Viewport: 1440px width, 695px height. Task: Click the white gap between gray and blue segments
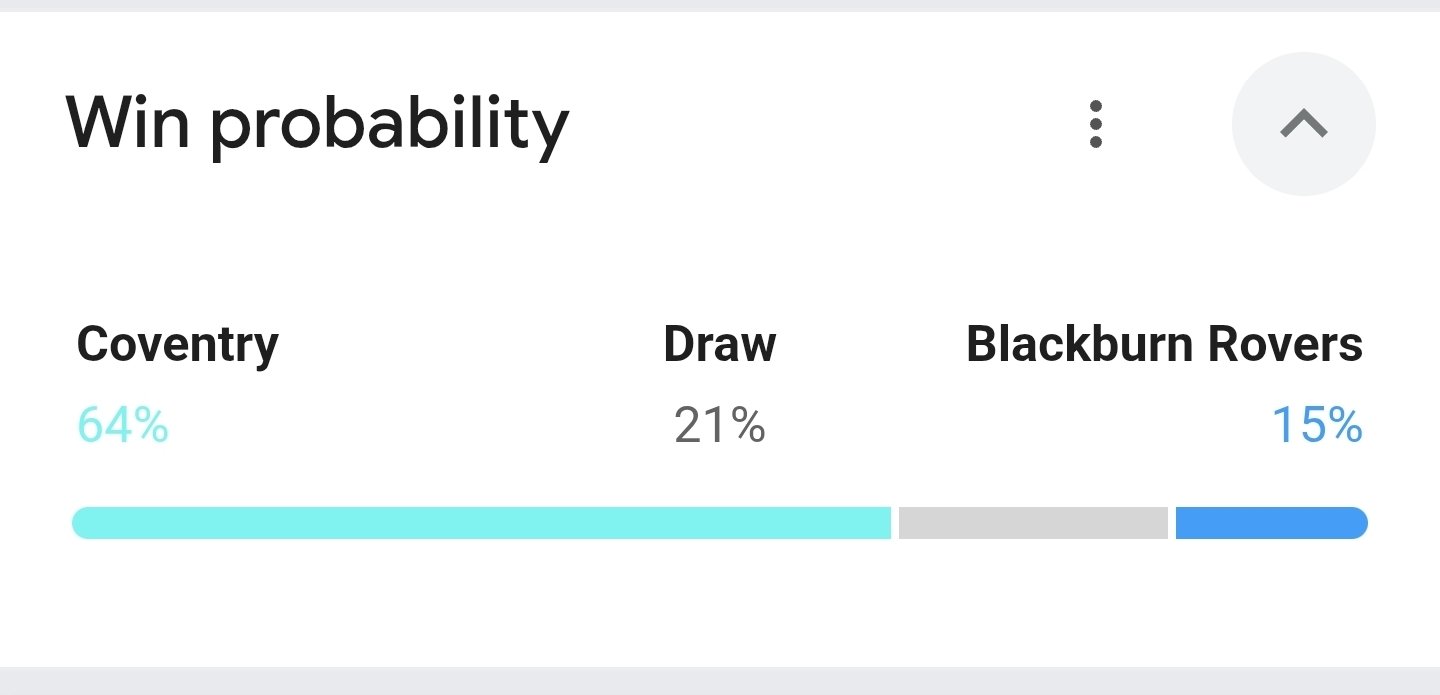coord(1172,523)
